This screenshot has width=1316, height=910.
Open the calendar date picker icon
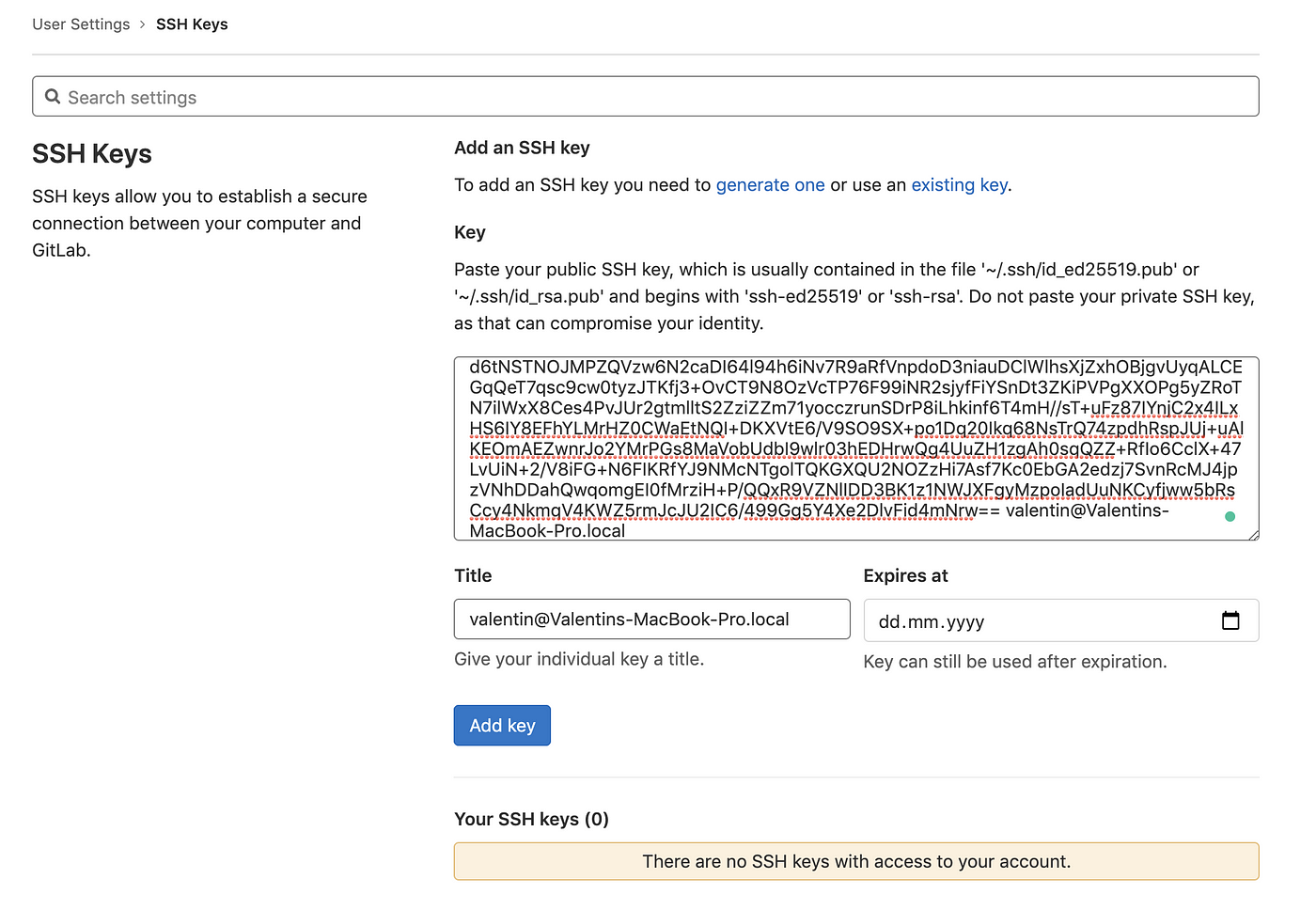click(x=1230, y=620)
